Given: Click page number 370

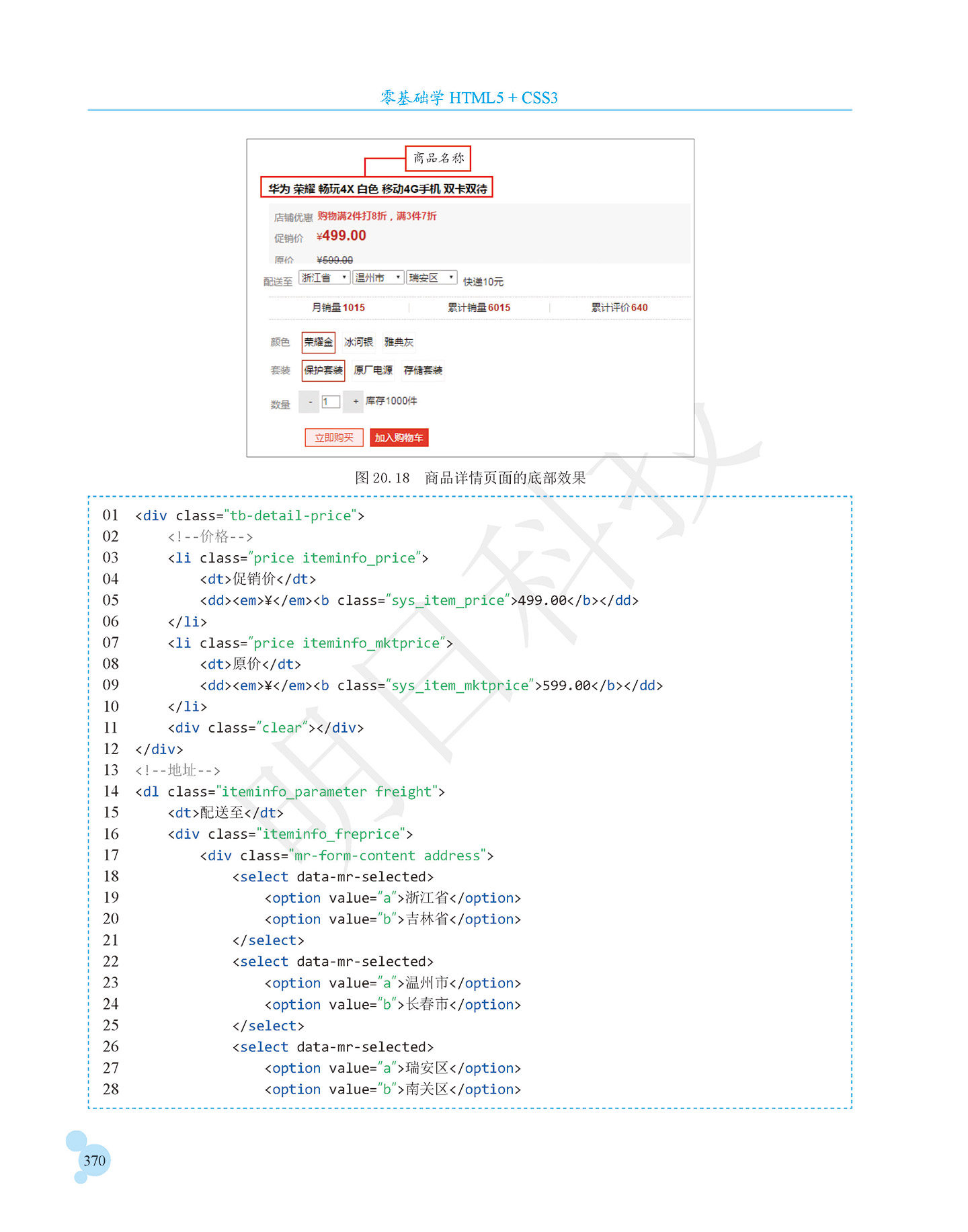Looking at the screenshot, I should [95, 1161].
